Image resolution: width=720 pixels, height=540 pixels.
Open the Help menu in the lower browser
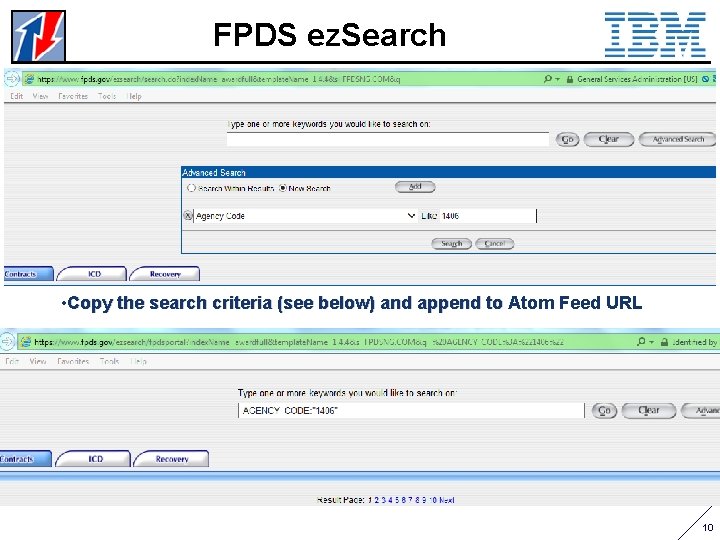[x=138, y=361]
